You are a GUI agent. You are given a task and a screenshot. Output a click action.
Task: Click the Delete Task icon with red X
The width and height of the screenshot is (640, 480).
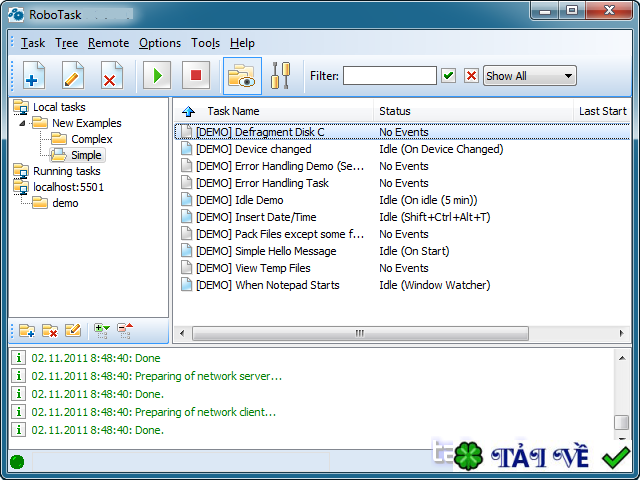point(111,76)
